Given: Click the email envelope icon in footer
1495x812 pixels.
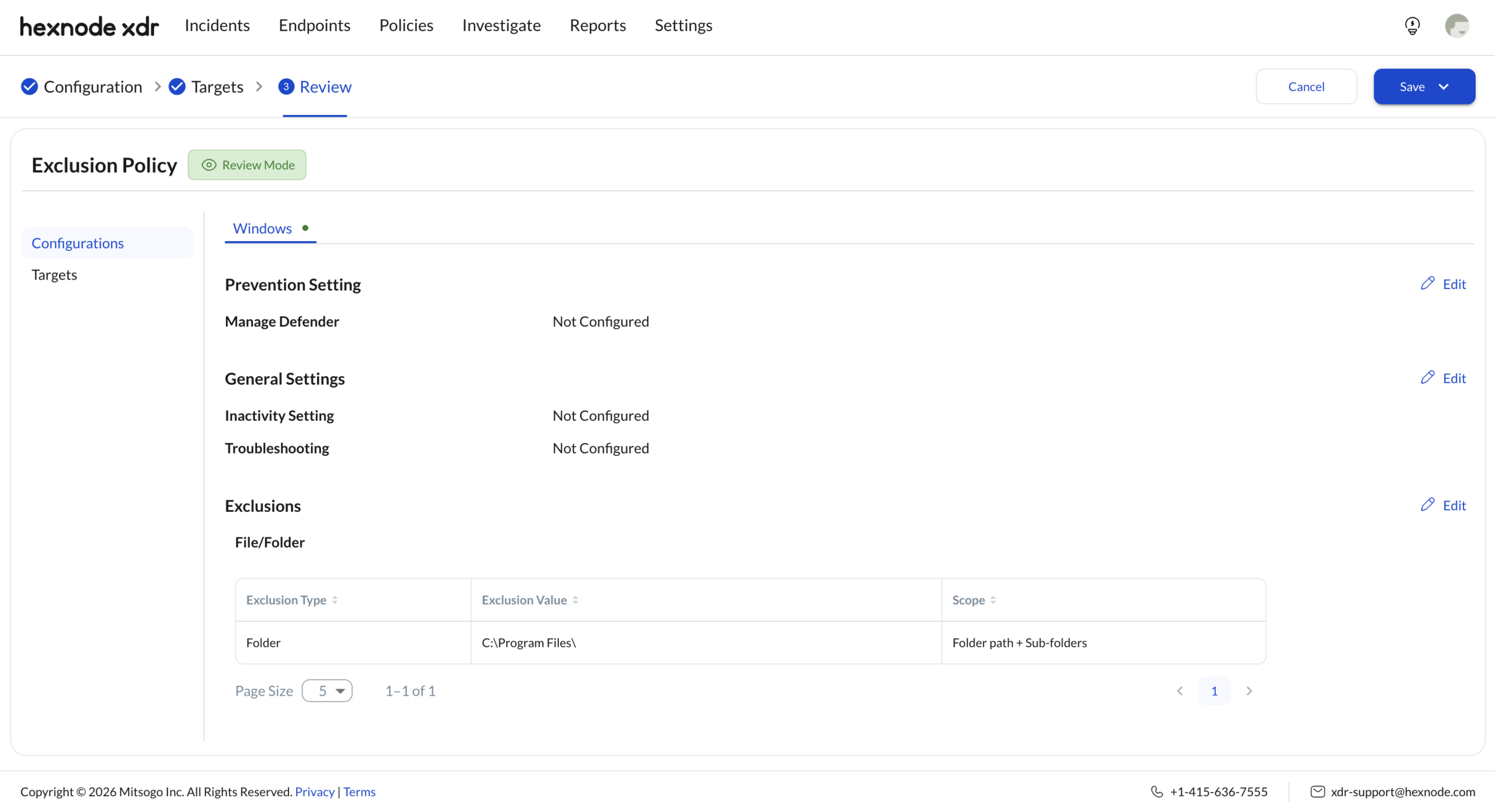Looking at the screenshot, I should (x=1317, y=792).
